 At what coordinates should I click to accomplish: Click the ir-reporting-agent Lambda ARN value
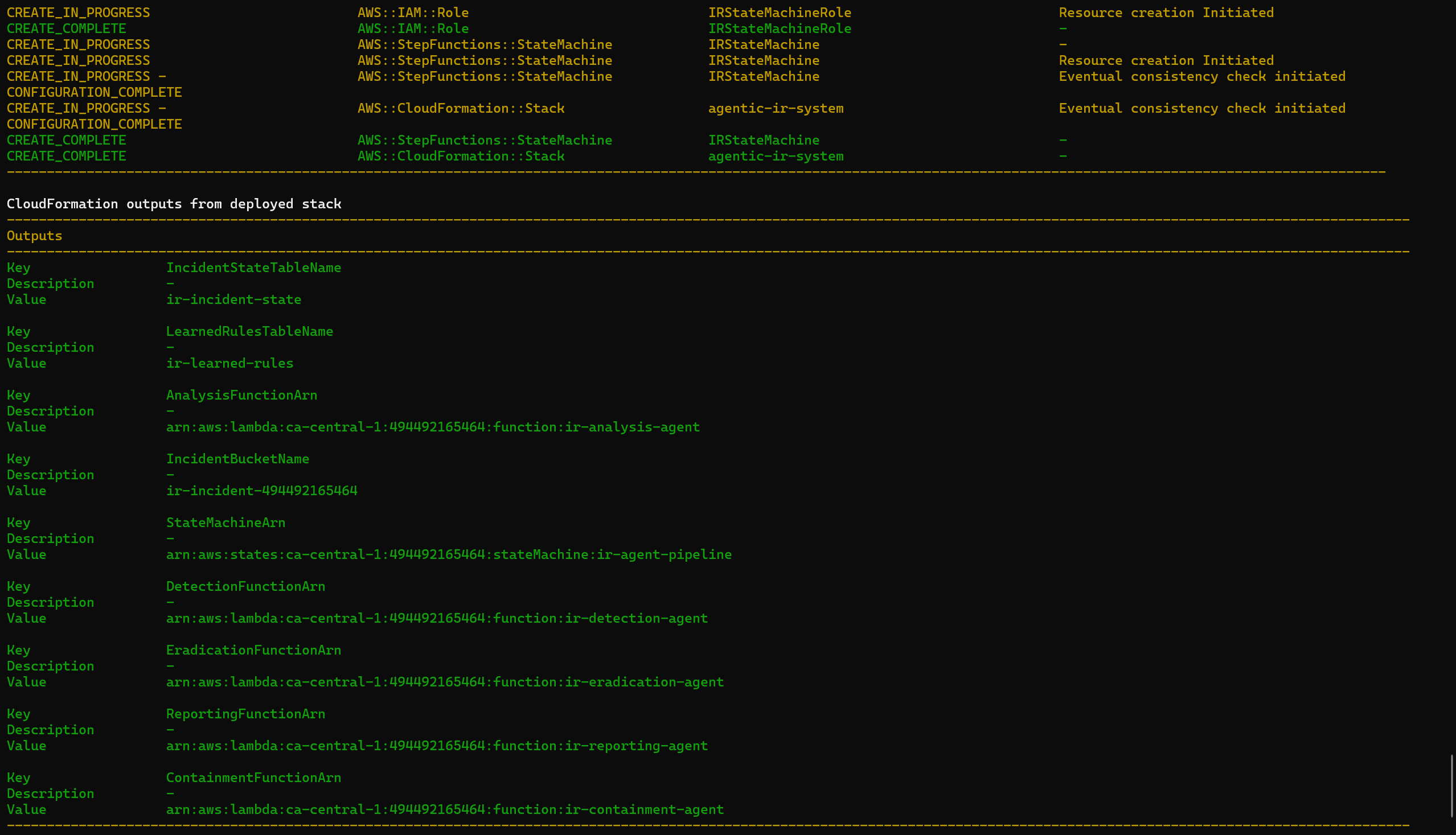coord(437,746)
